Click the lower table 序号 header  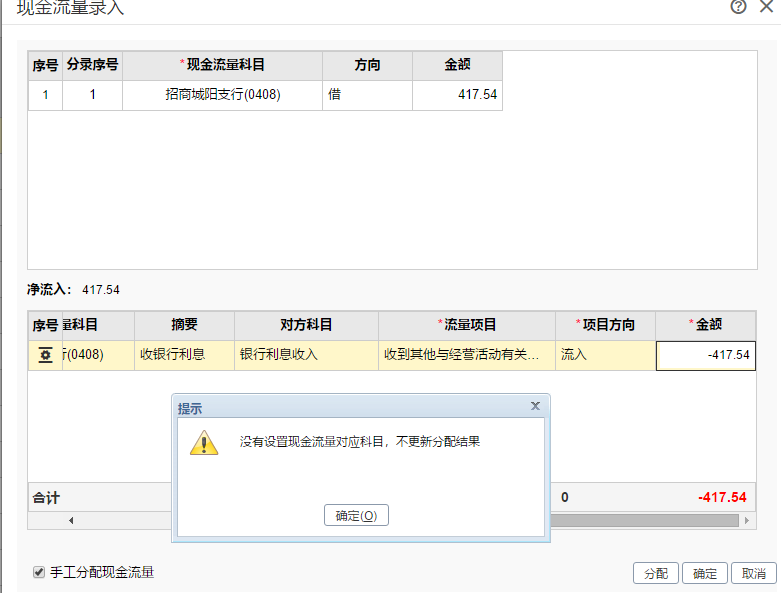tap(45, 326)
